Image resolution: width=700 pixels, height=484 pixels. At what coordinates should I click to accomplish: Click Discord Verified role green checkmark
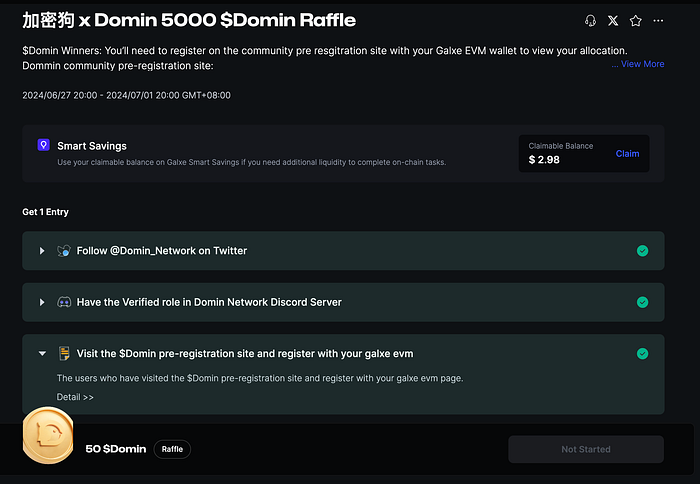642,302
